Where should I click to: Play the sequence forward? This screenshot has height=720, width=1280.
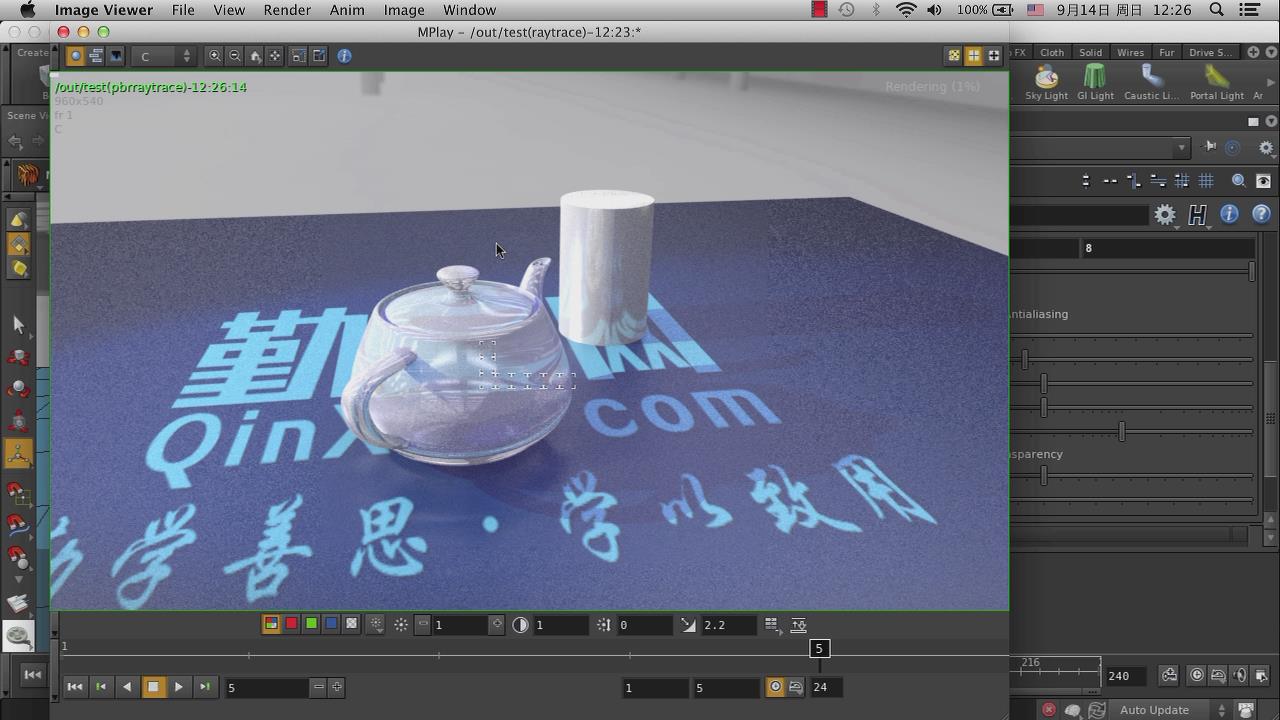coord(179,687)
